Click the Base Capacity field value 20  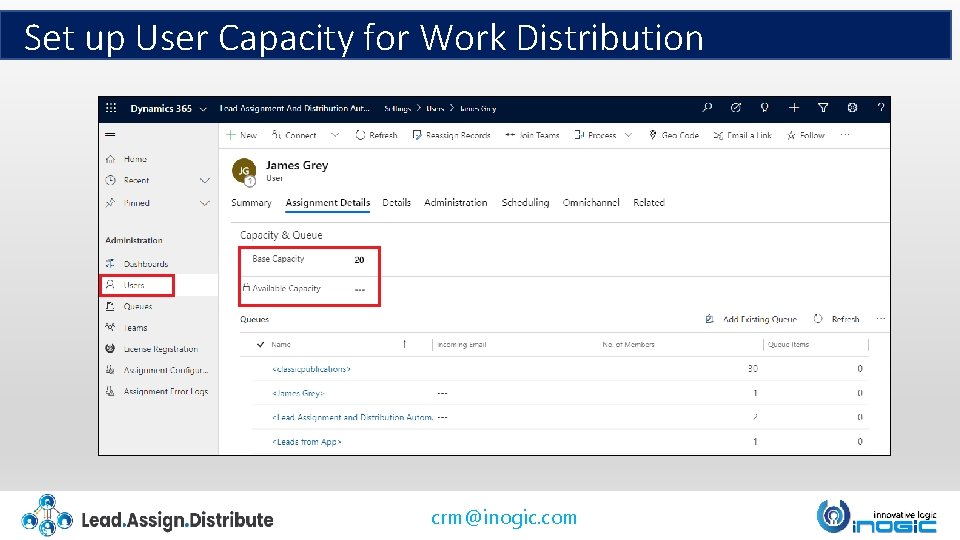pos(359,260)
